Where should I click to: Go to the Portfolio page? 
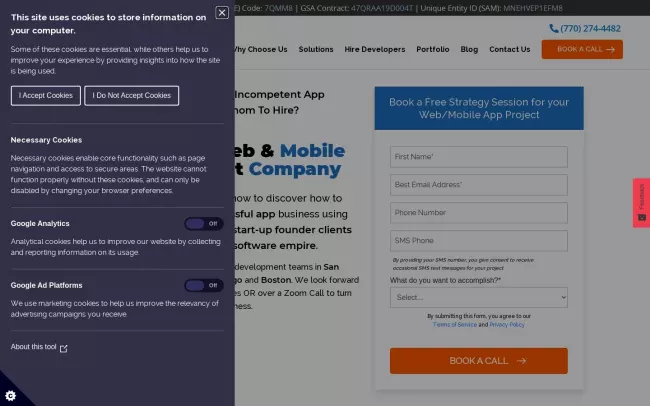(433, 49)
